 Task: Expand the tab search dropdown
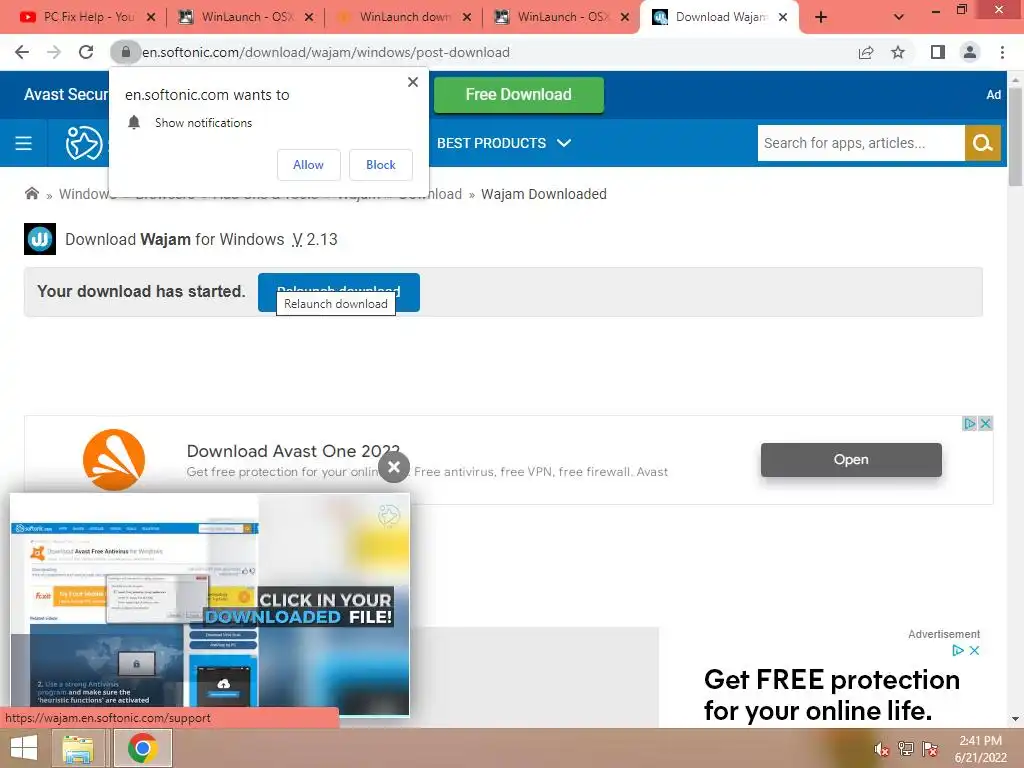899,17
